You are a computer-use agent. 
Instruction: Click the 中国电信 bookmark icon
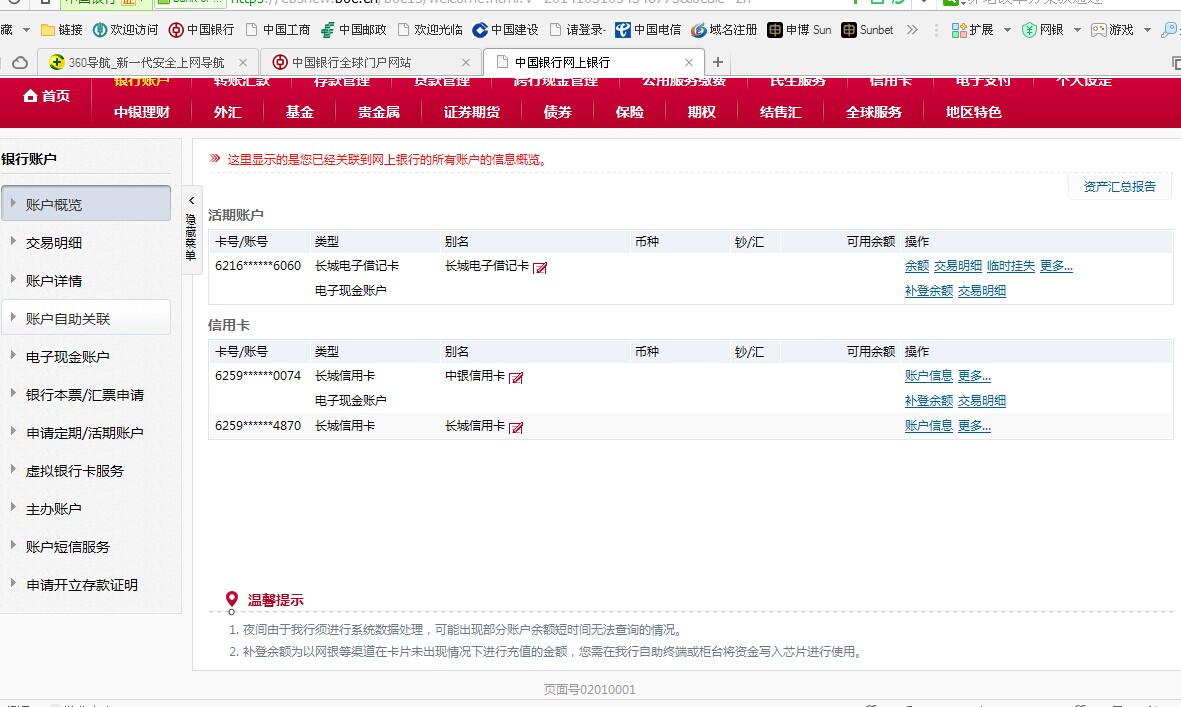click(623, 30)
